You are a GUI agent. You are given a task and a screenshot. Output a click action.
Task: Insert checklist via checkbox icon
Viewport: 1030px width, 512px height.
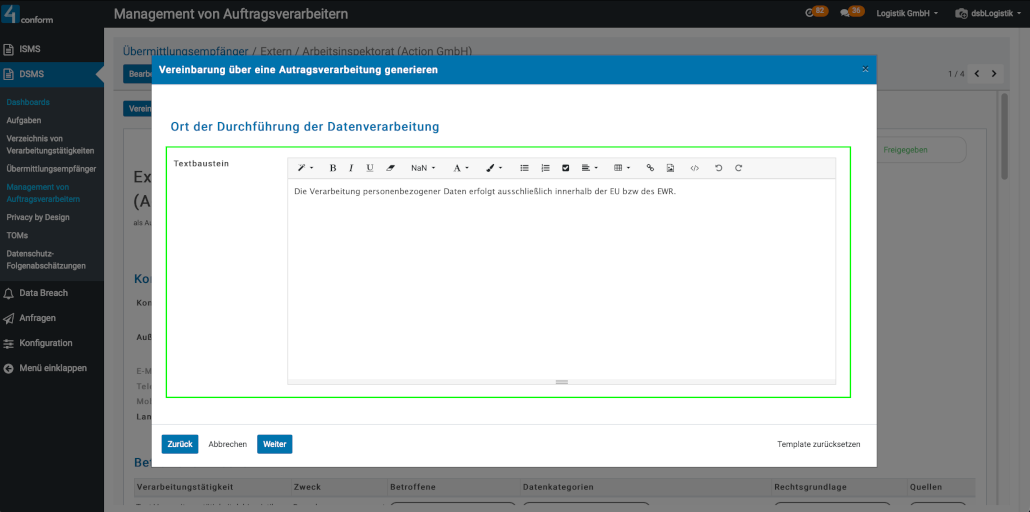(565, 168)
